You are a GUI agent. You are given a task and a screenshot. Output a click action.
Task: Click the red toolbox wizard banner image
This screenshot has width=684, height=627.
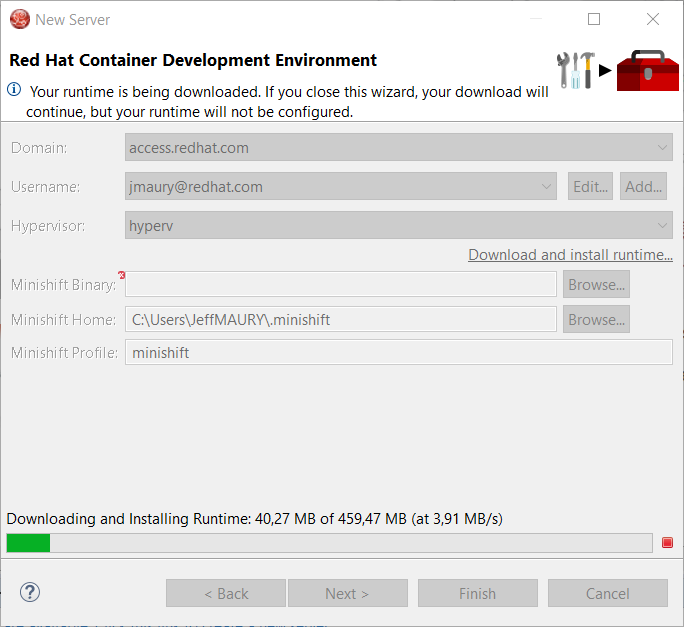point(646,71)
